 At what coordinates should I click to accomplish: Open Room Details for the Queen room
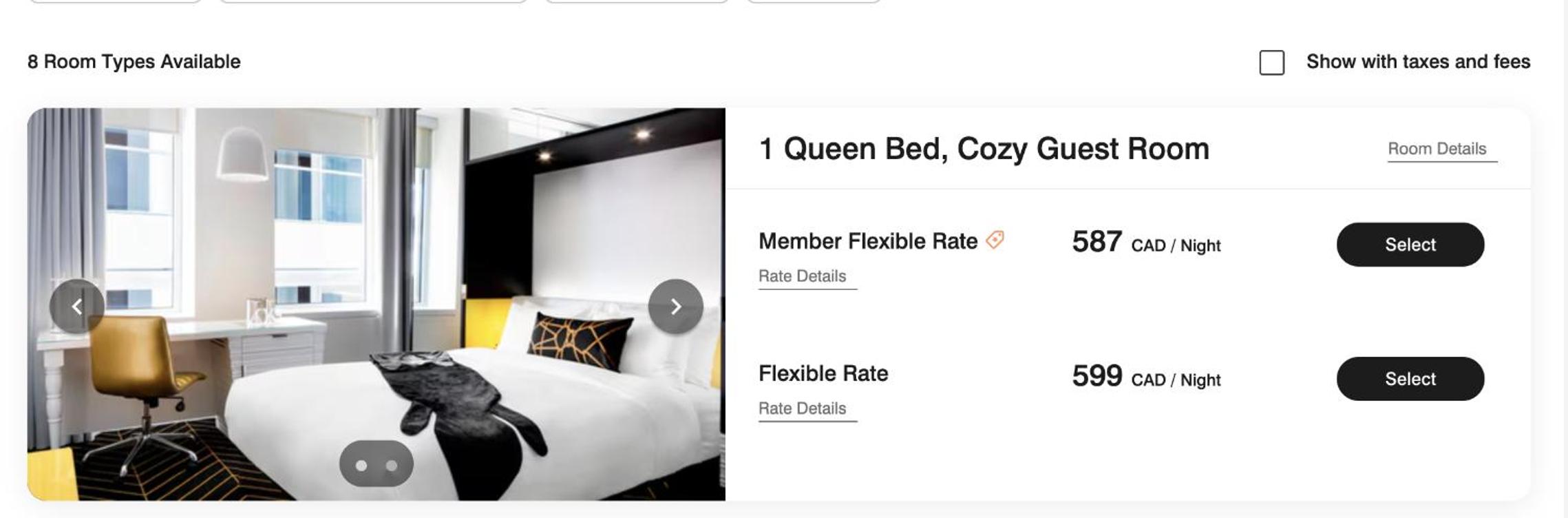[x=1437, y=149]
